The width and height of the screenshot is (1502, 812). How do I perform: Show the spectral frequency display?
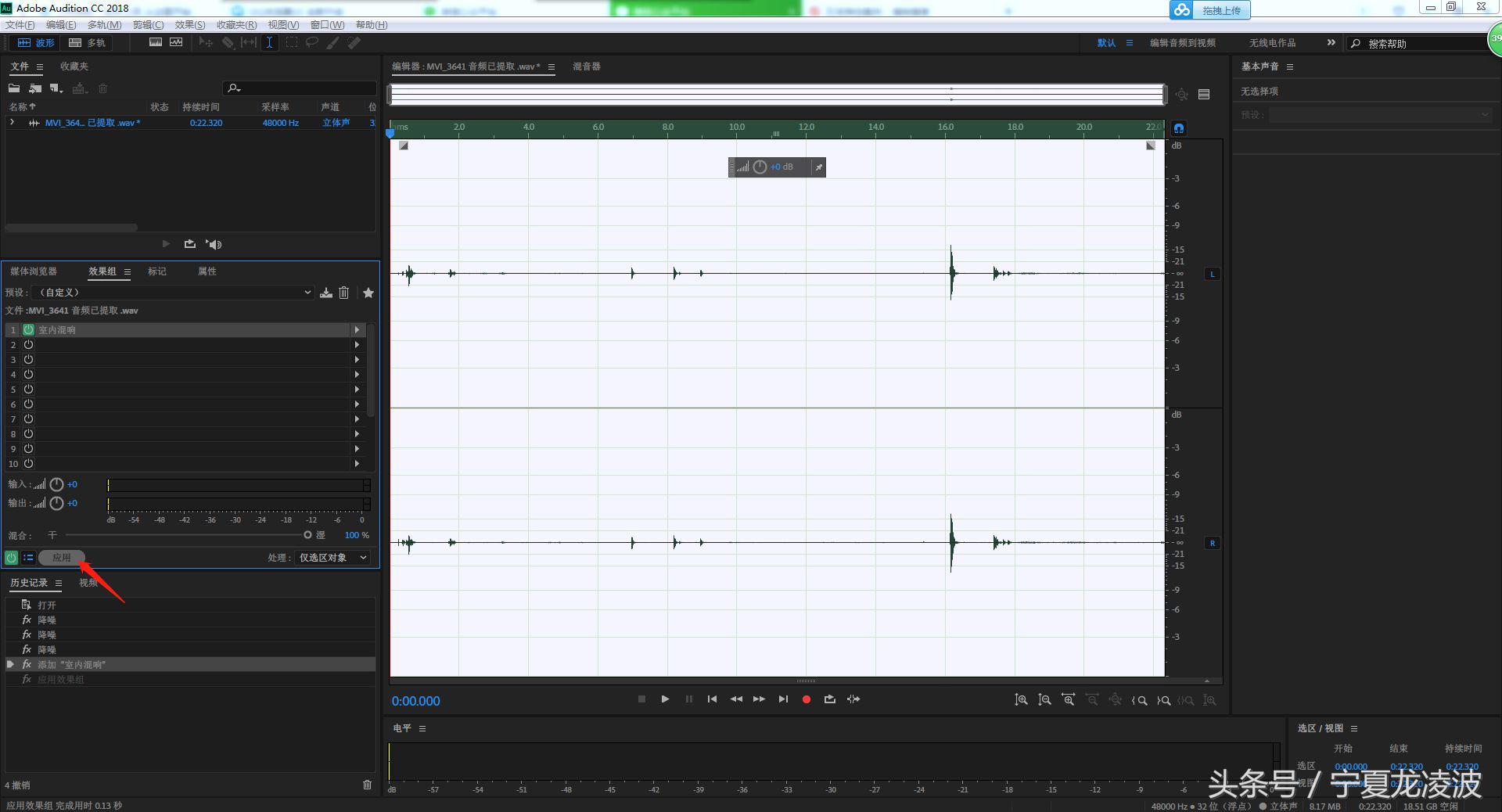pyautogui.click(x=156, y=42)
